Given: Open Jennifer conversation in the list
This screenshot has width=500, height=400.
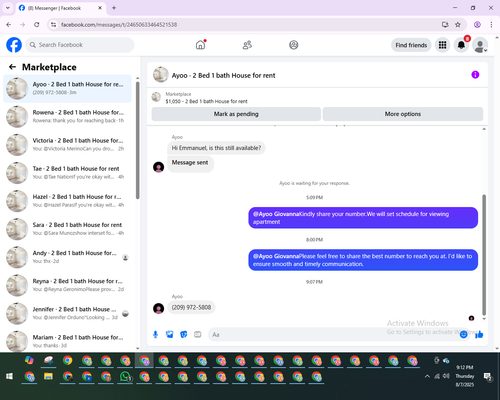Looking at the screenshot, I should 68,313.
